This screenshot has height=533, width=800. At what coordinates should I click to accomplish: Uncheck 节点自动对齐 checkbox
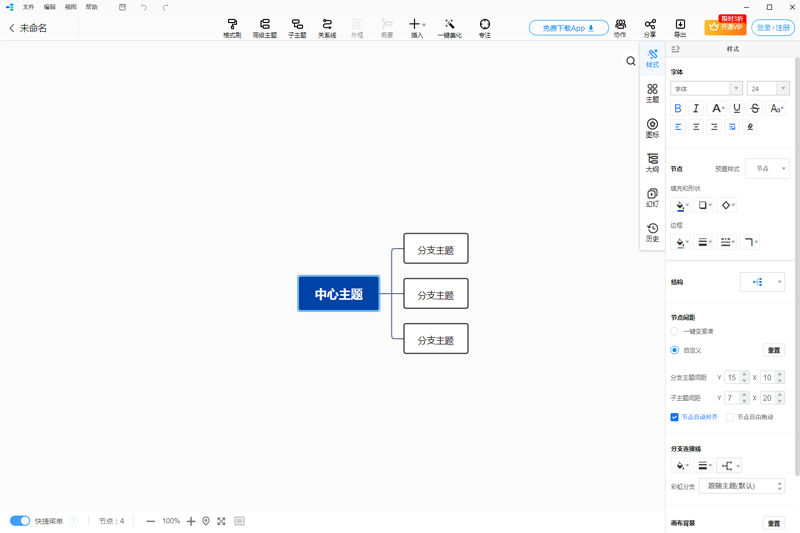(x=675, y=417)
